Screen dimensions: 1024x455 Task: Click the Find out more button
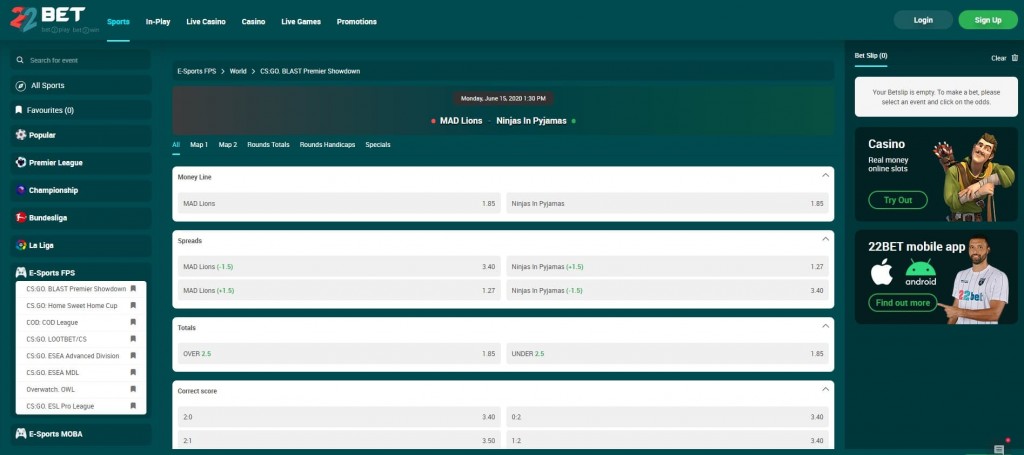[x=903, y=303]
